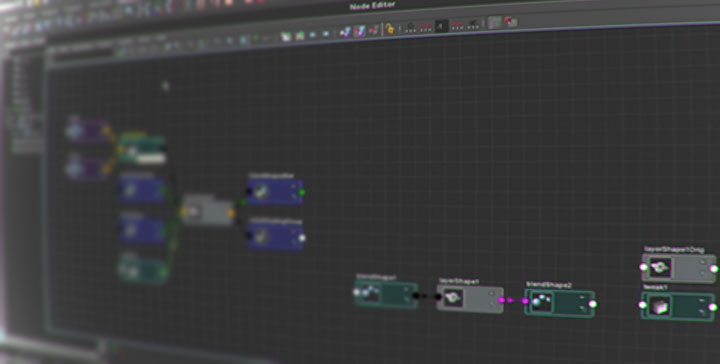This screenshot has width=720, height=364.
Task: Expand the layerShape1Orig node's upper view-mode icon
Action: [703, 261]
